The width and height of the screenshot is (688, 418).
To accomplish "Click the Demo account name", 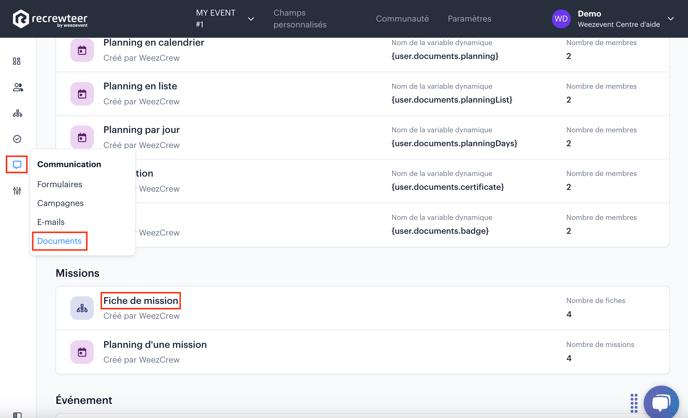I will [589, 14].
